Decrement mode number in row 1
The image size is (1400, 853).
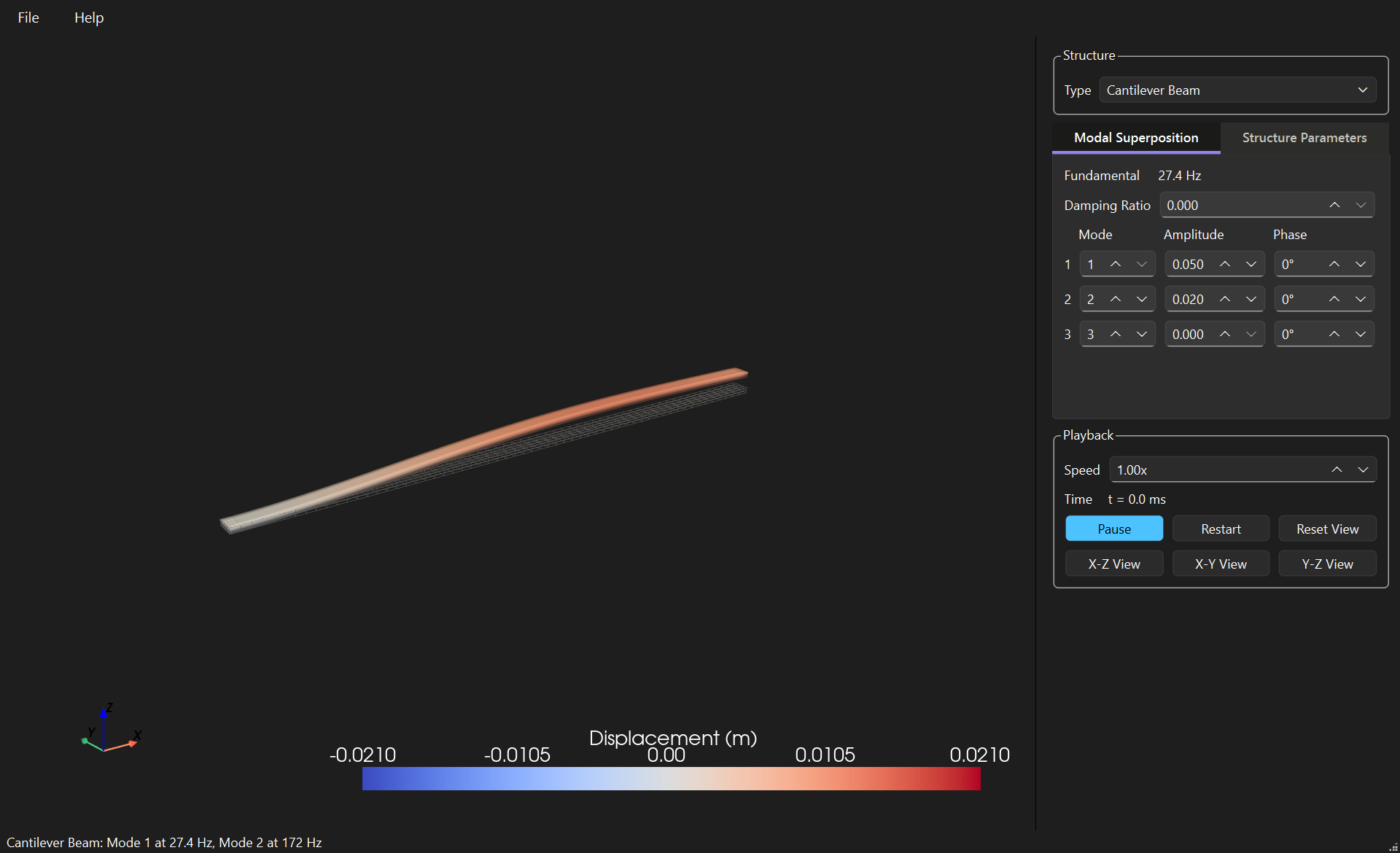pyautogui.click(x=1142, y=265)
